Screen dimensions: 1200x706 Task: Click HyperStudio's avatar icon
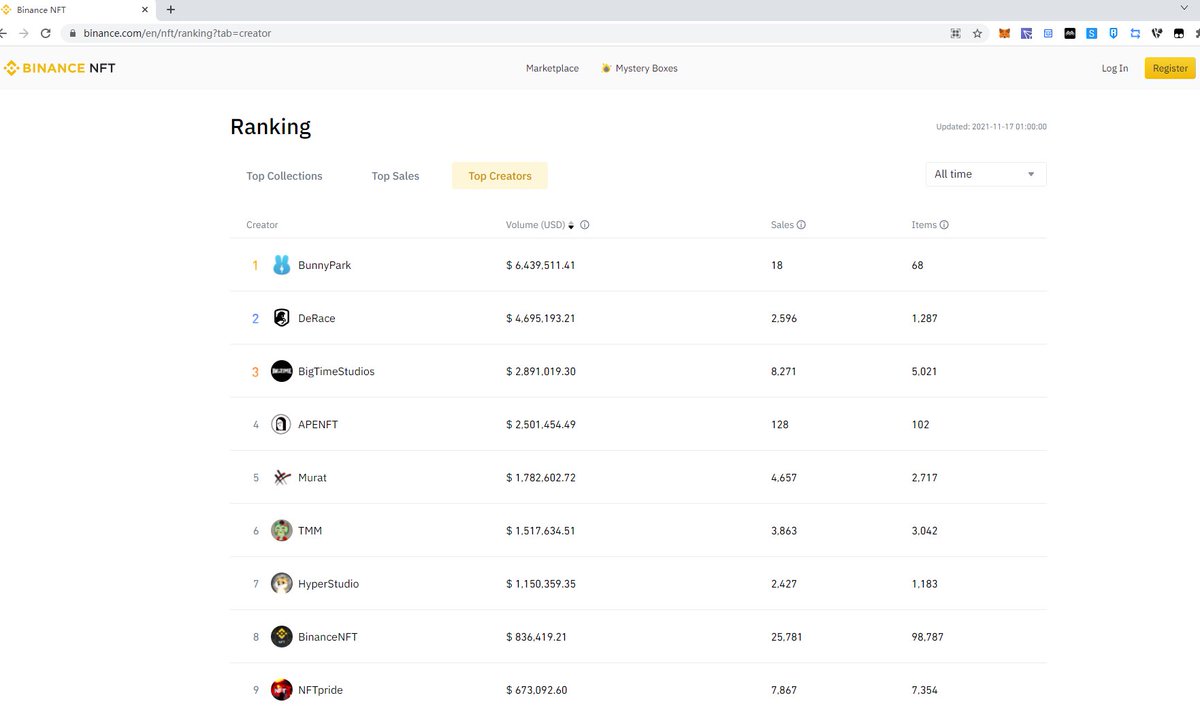(282, 584)
